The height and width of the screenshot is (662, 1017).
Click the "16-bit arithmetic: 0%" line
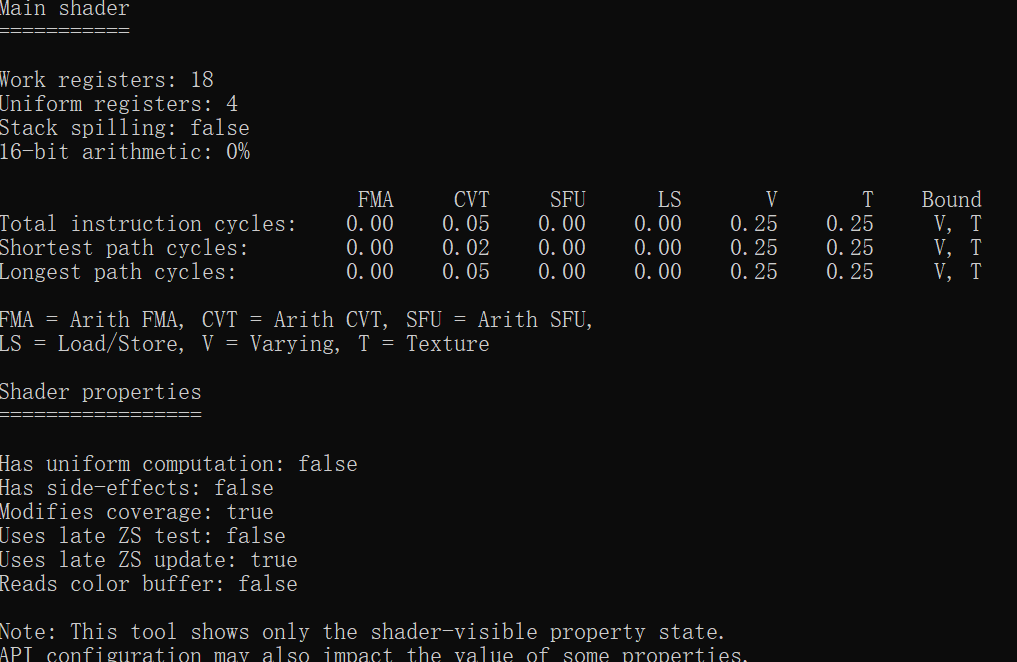[x=125, y=152]
